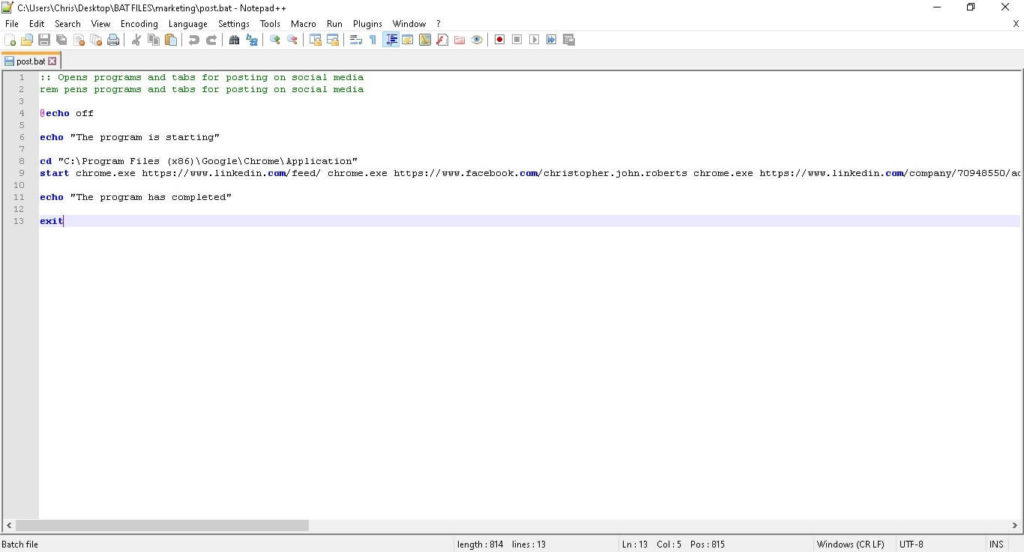Click the Redo arrow icon
The width and height of the screenshot is (1024, 552).
coord(211,40)
